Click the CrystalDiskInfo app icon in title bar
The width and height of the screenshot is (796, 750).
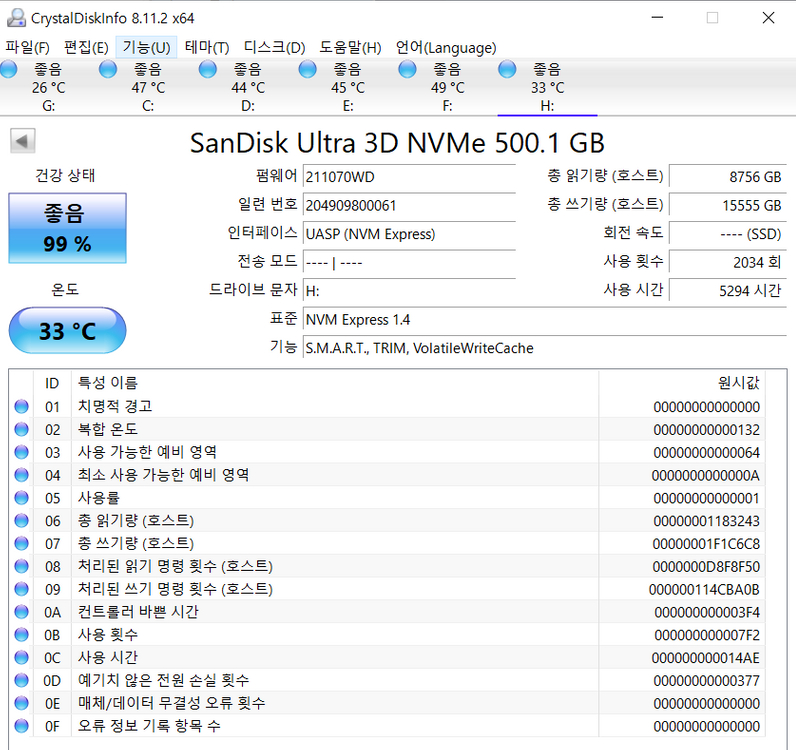16,17
